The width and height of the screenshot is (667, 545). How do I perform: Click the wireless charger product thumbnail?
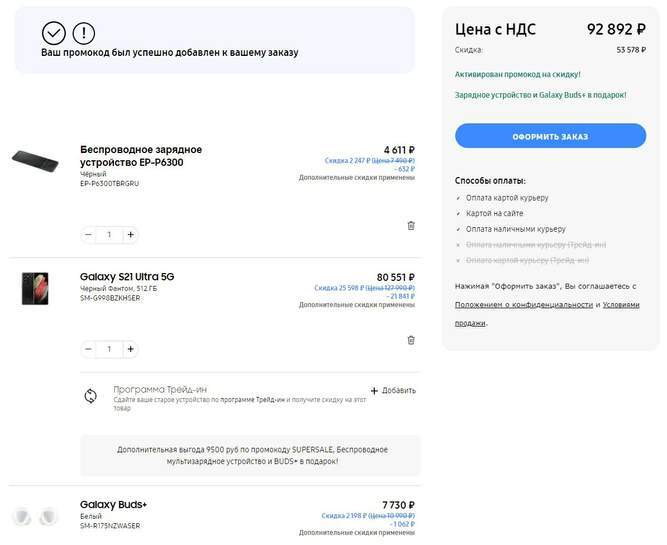click(x=36, y=159)
